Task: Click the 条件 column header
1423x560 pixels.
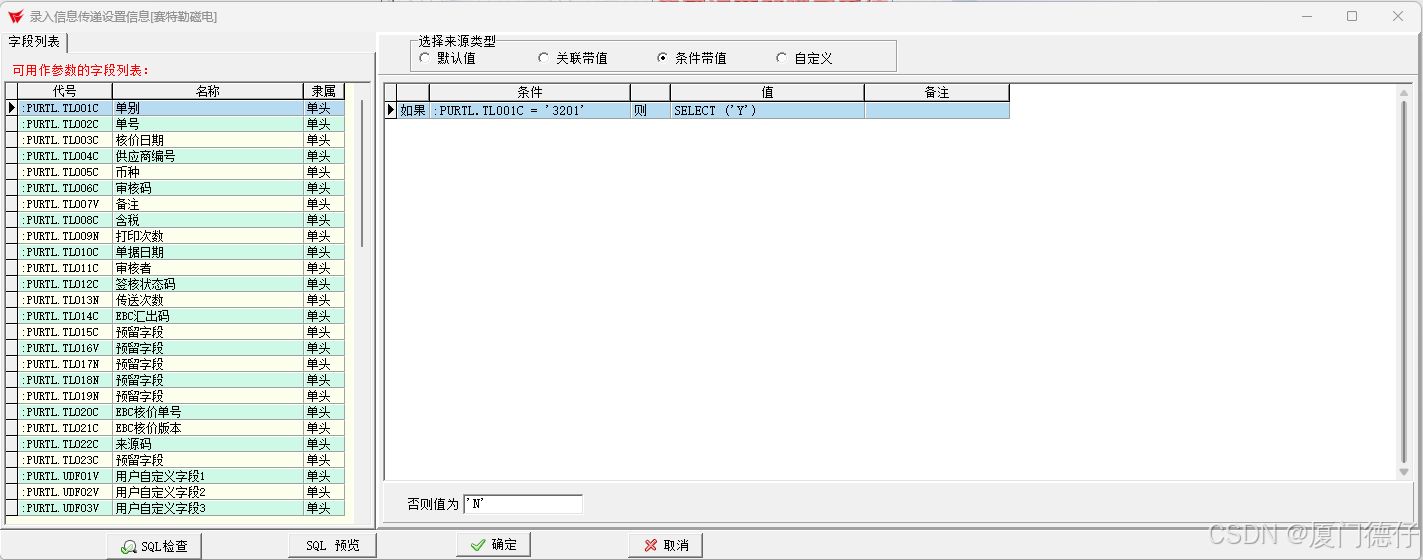Action: 530,92
